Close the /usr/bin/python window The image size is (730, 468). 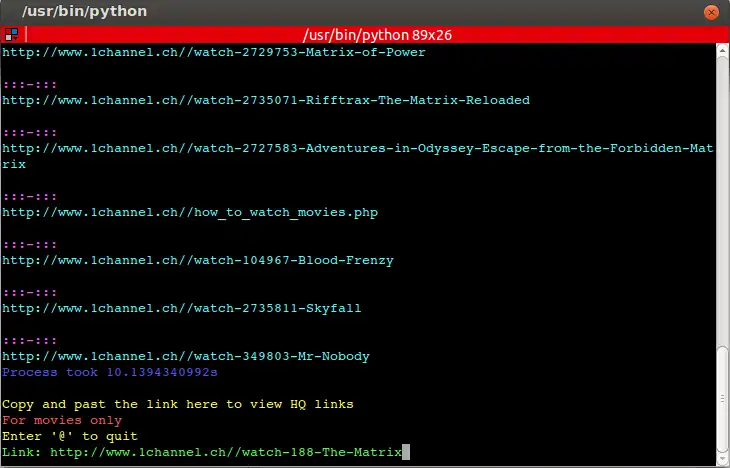click(x=711, y=12)
